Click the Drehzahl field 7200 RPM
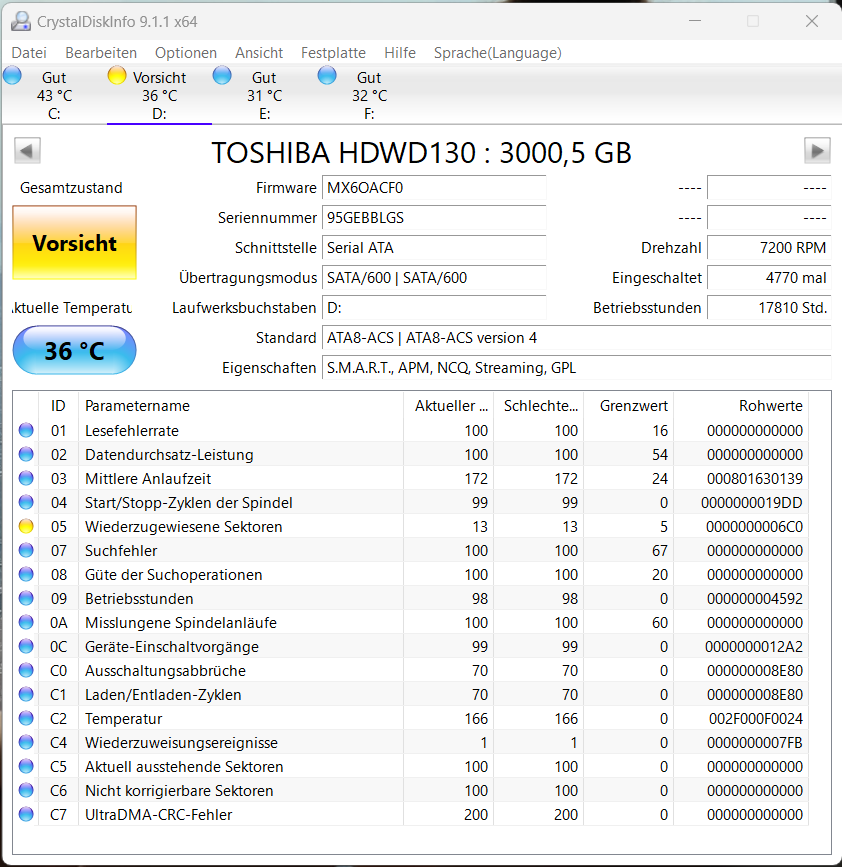This screenshot has width=842, height=867. pyautogui.click(x=769, y=247)
